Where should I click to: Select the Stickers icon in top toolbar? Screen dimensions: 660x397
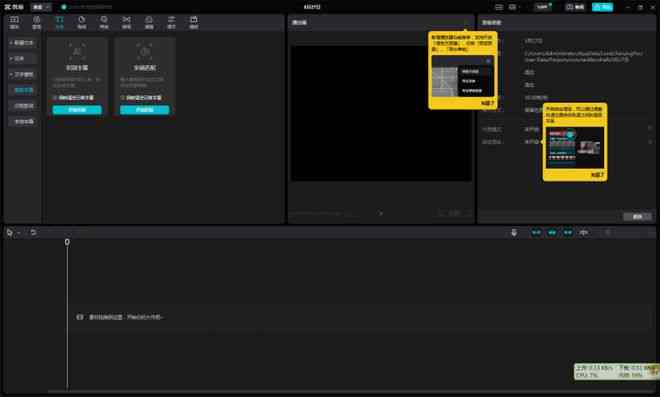[82, 22]
